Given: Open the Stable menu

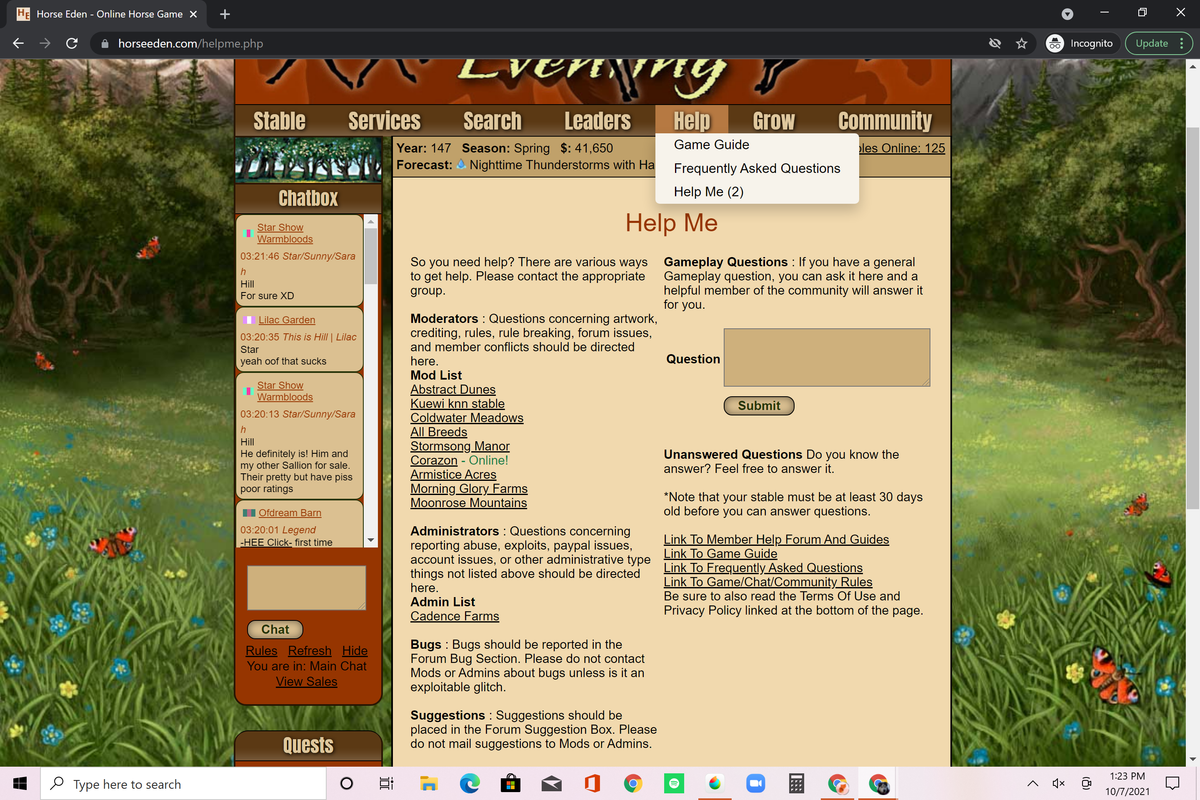Looking at the screenshot, I should click(279, 121).
